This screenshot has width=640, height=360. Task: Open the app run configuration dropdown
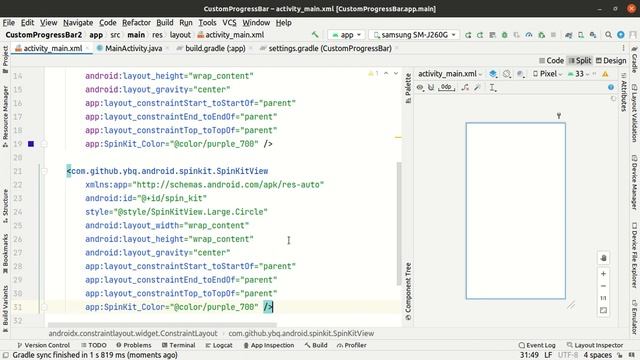[x=346, y=35]
